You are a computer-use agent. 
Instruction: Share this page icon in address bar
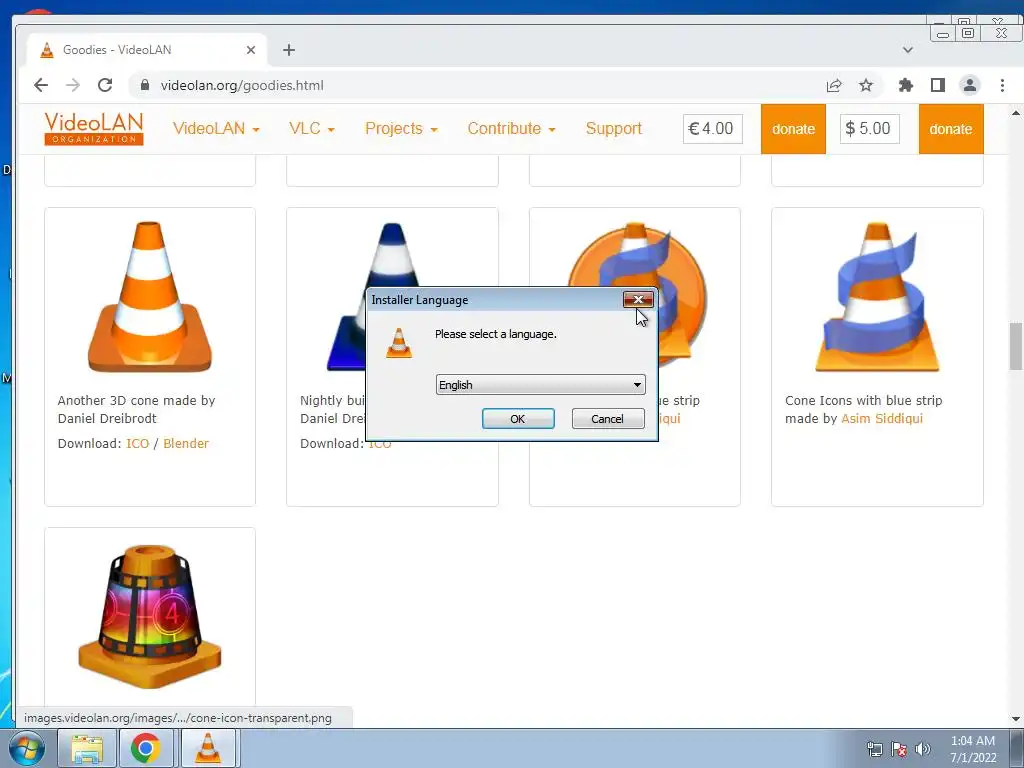(x=834, y=86)
